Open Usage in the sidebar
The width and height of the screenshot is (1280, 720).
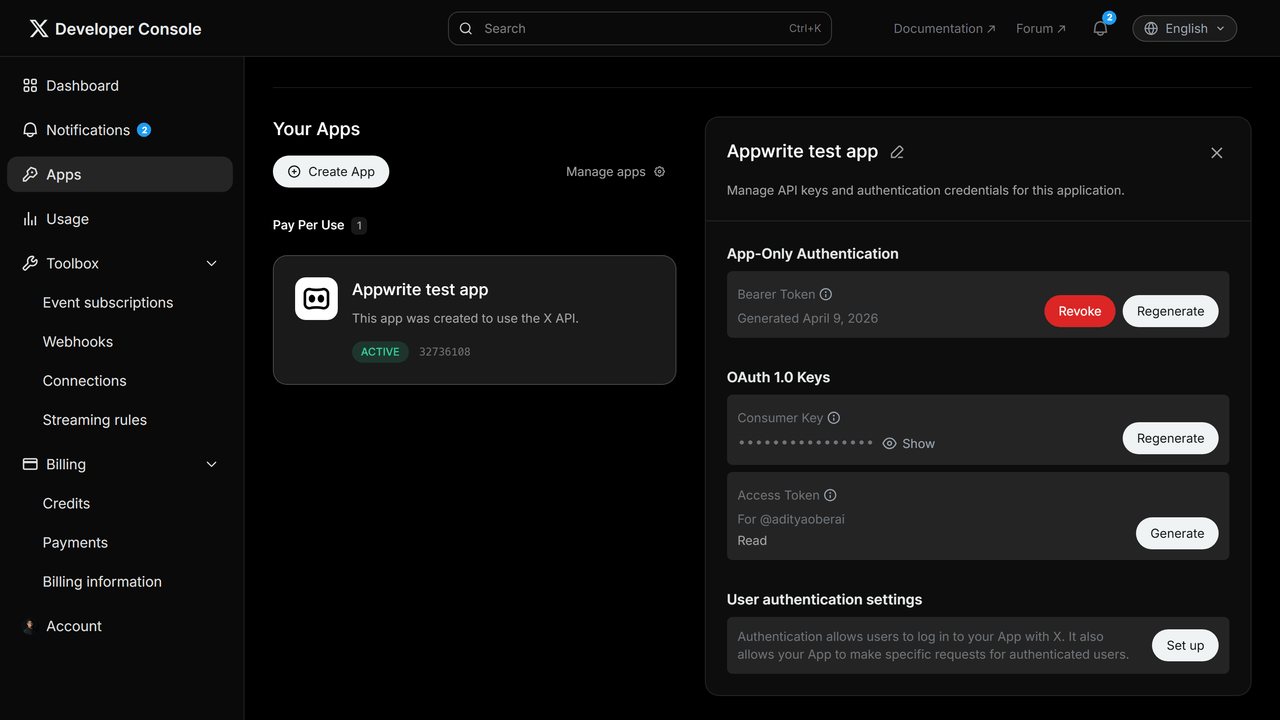[x=67, y=219]
